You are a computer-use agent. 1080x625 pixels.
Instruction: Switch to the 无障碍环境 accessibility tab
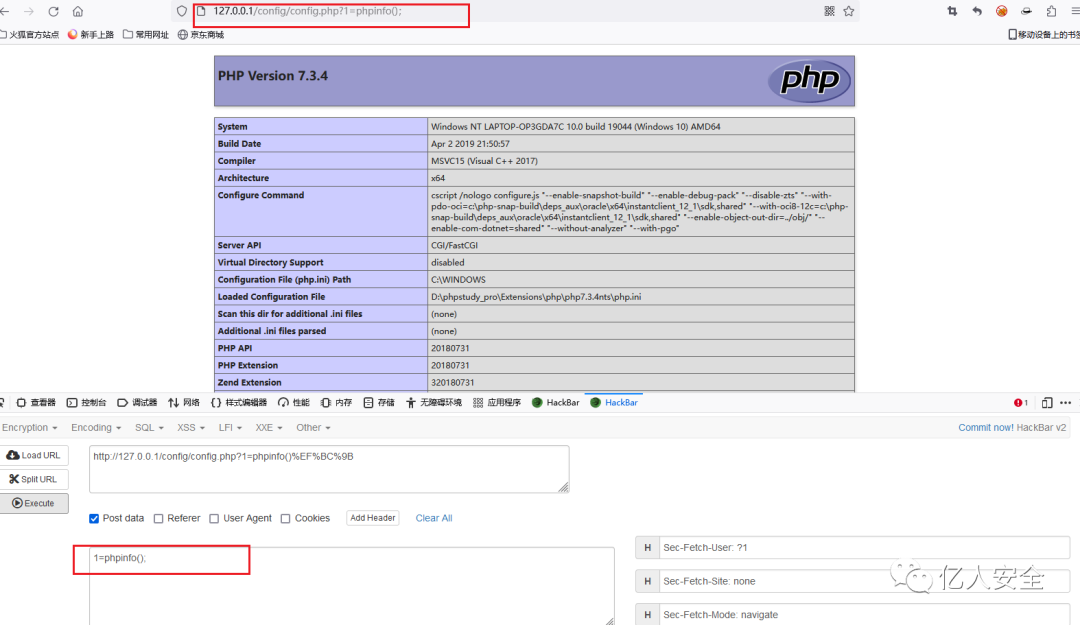tap(434, 402)
